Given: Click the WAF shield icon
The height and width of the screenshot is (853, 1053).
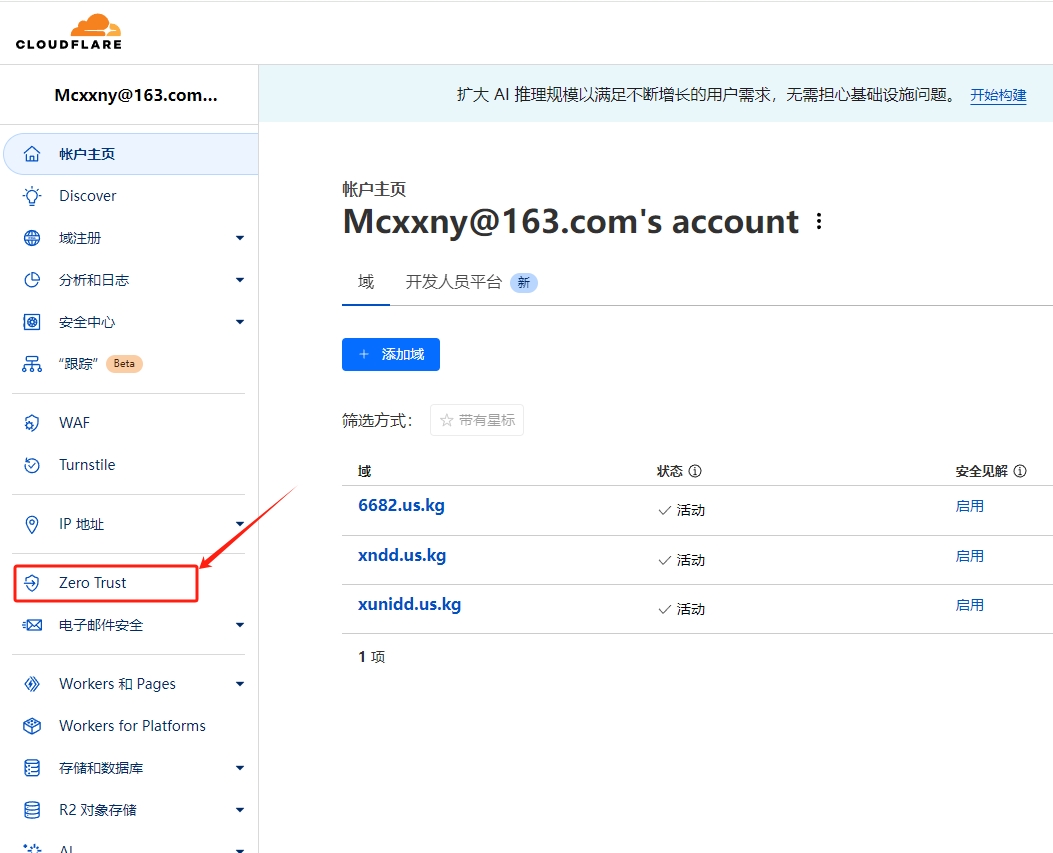Looking at the screenshot, I should click(x=32, y=423).
